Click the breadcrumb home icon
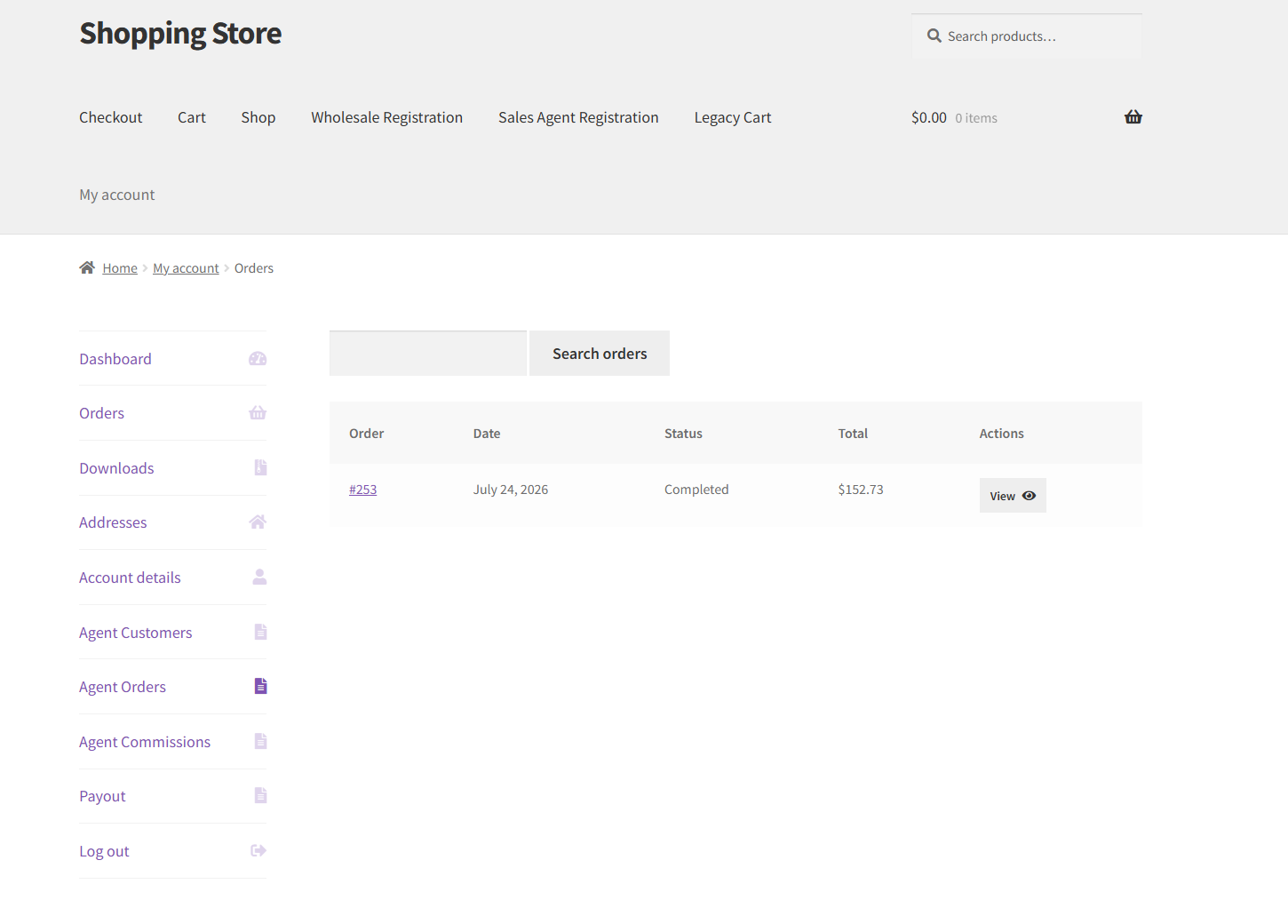Viewport: 1288px width, 924px height. (87, 267)
